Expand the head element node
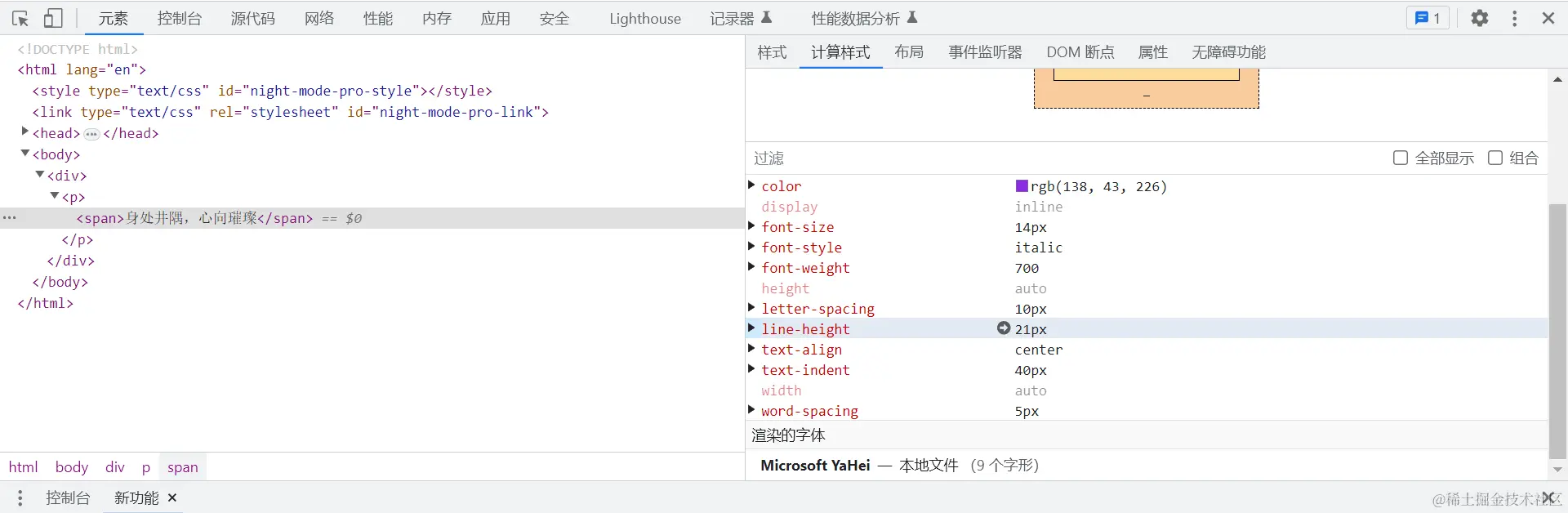This screenshot has height=513, width=1568. pyautogui.click(x=25, y=132)
